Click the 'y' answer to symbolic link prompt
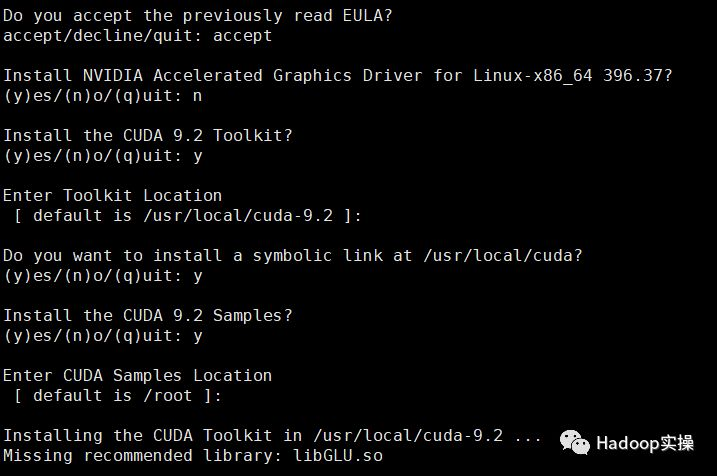 tap(197, 276)
